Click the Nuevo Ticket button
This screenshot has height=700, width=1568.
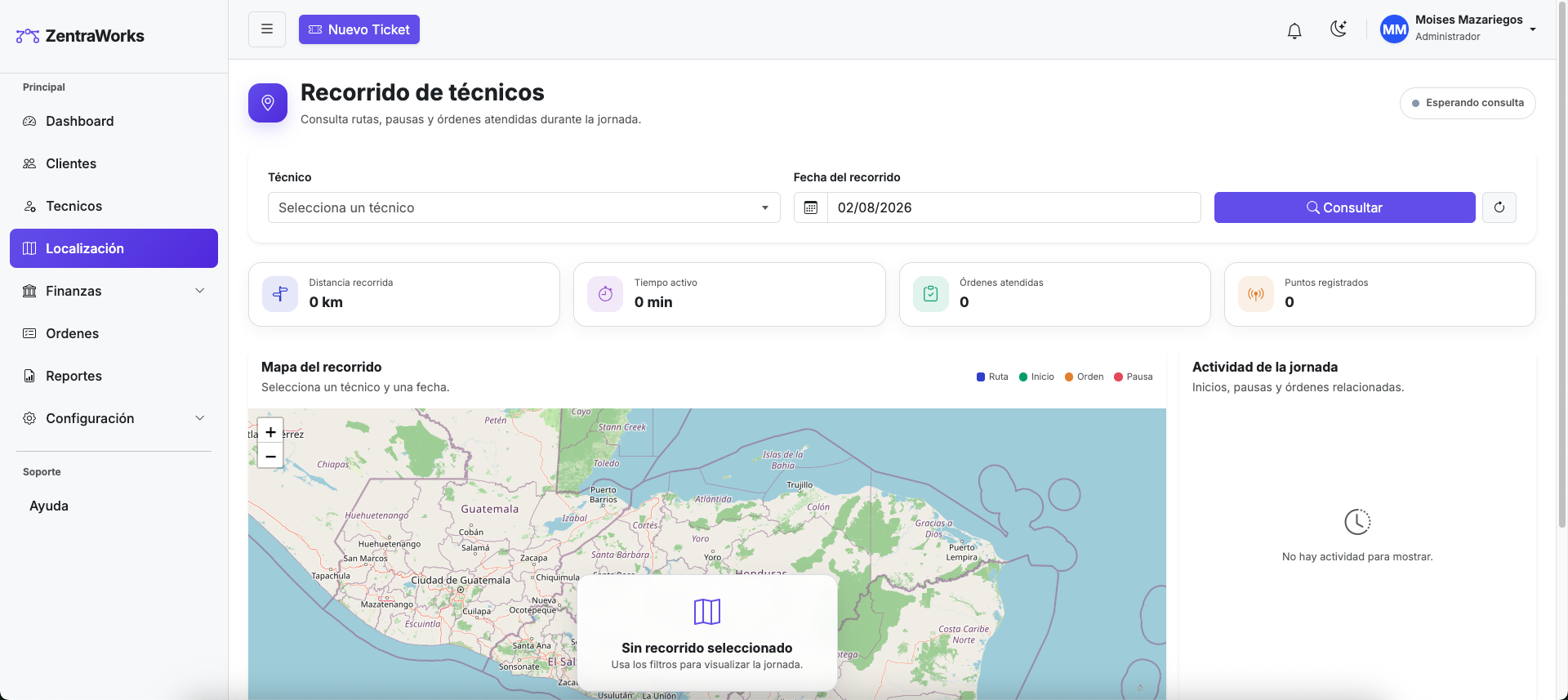tap(359, 29)
